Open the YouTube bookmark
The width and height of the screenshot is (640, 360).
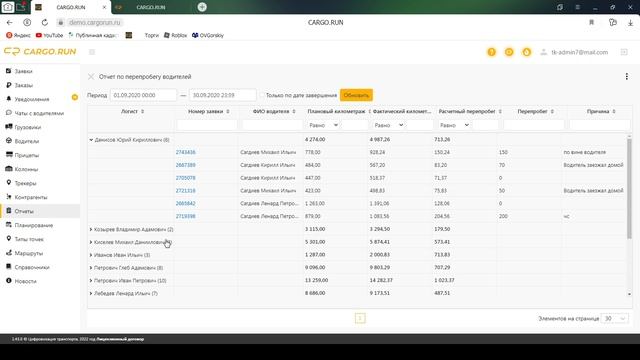click(49, 36)
